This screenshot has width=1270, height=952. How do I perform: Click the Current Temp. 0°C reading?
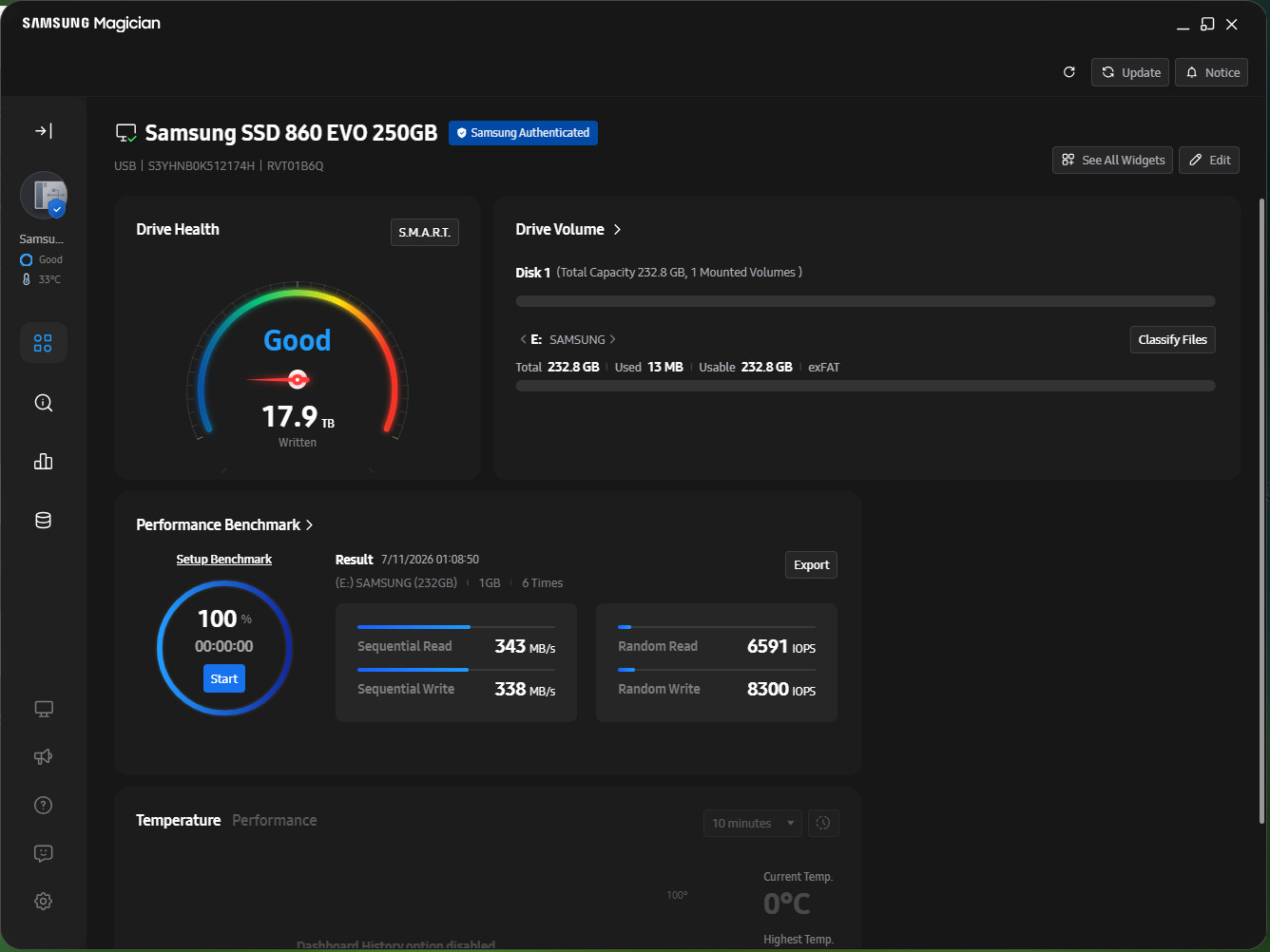[x=787, y=904]
